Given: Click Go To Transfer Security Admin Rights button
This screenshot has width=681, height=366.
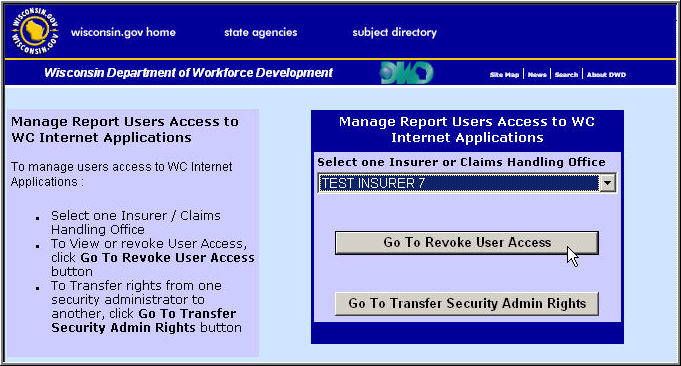Looking at the screenshot, I should pos(467,303).
